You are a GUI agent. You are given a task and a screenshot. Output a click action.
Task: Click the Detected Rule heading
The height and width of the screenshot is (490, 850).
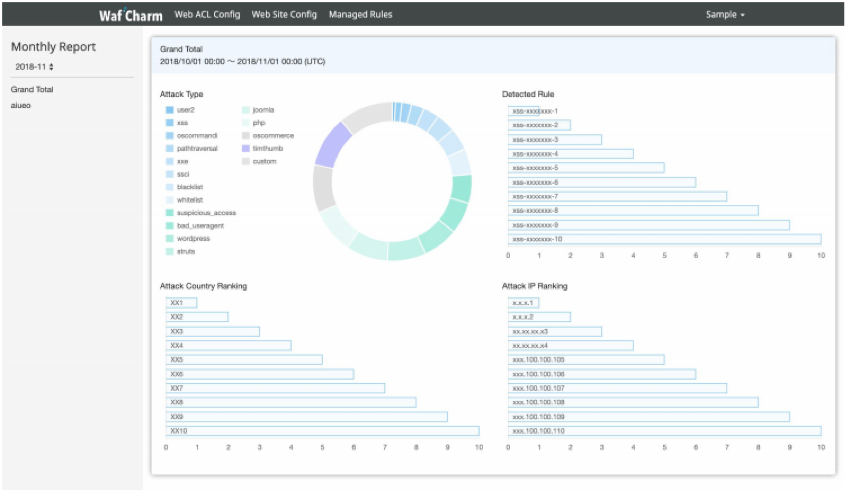coord(528,94)
